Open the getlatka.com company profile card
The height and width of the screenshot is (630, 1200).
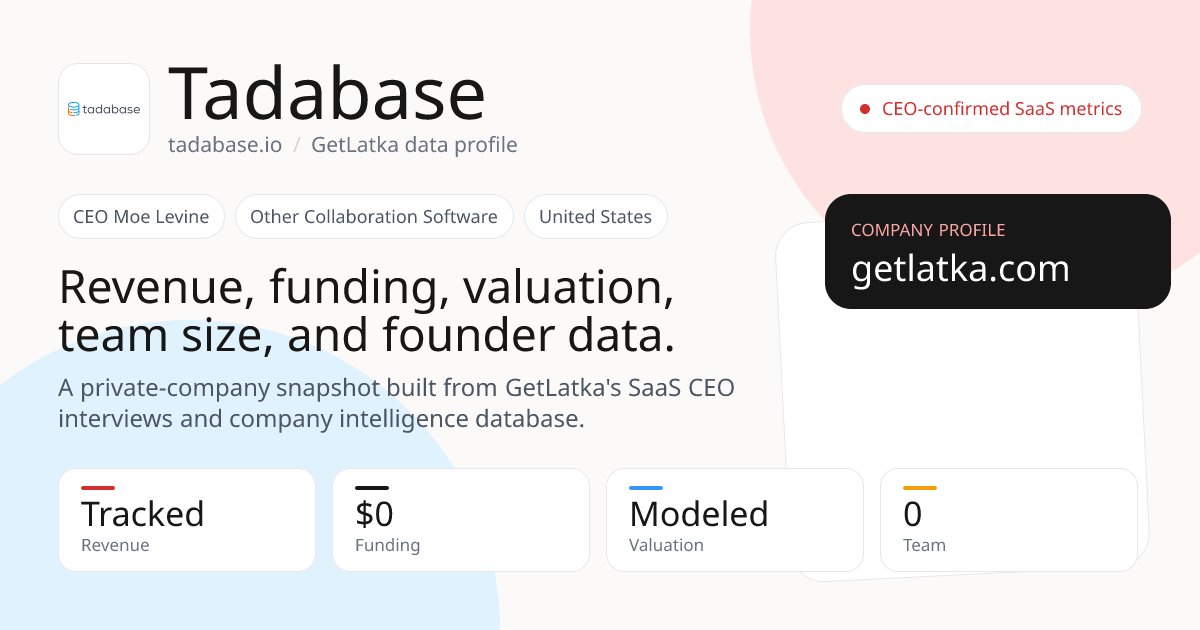998,251
